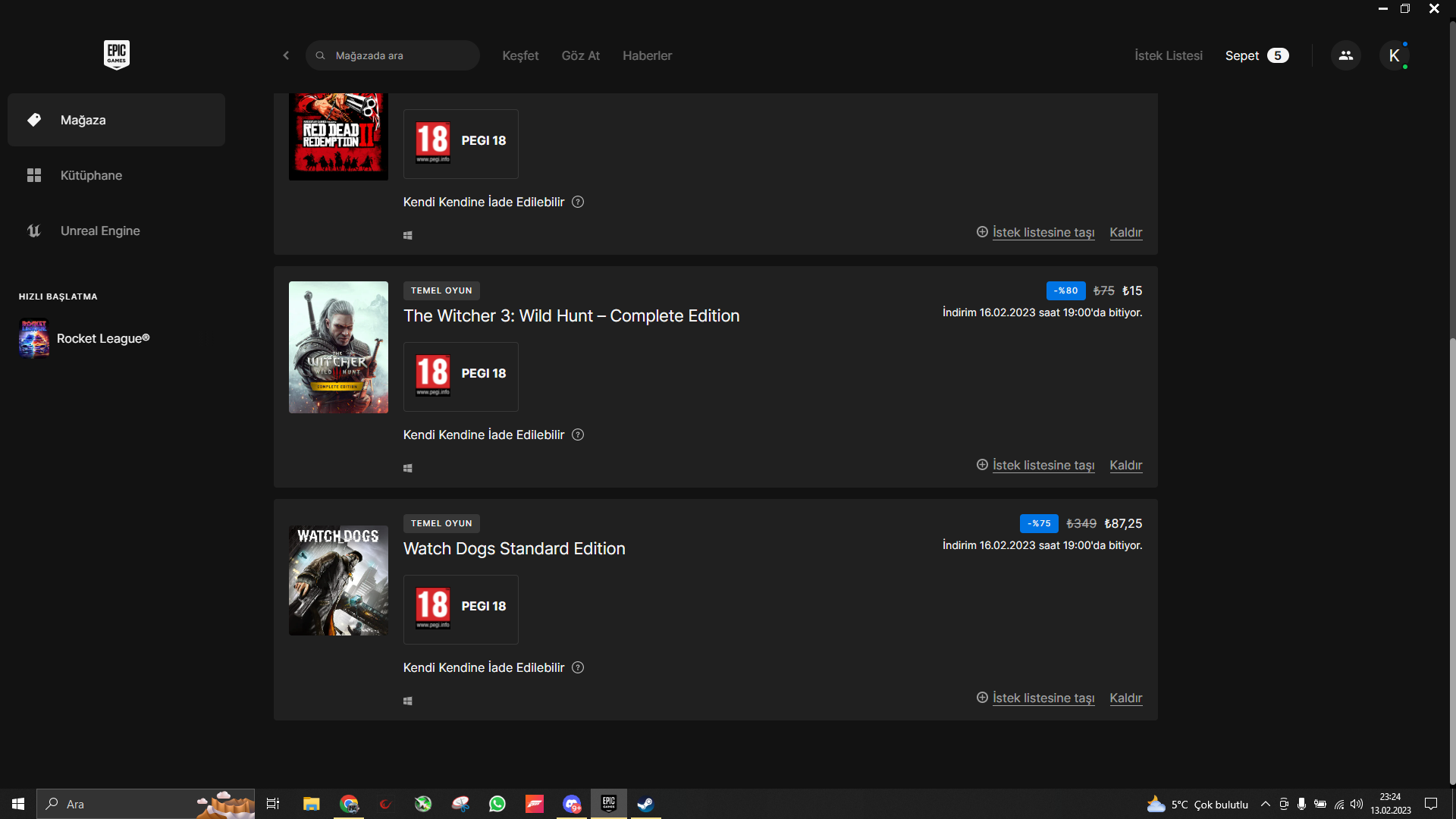This screenshot has height=819, width=1456.
Task: Launch Rocket League from quick launch icon
Action: [34, 338]
